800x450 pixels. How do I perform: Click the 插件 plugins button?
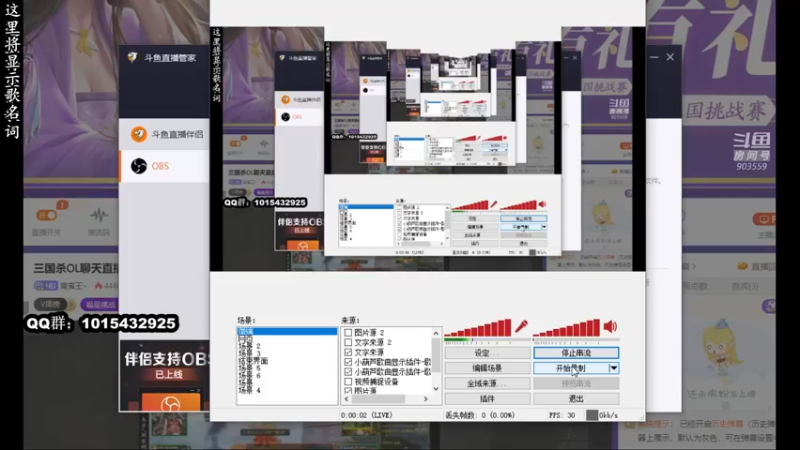pos(487,398)
